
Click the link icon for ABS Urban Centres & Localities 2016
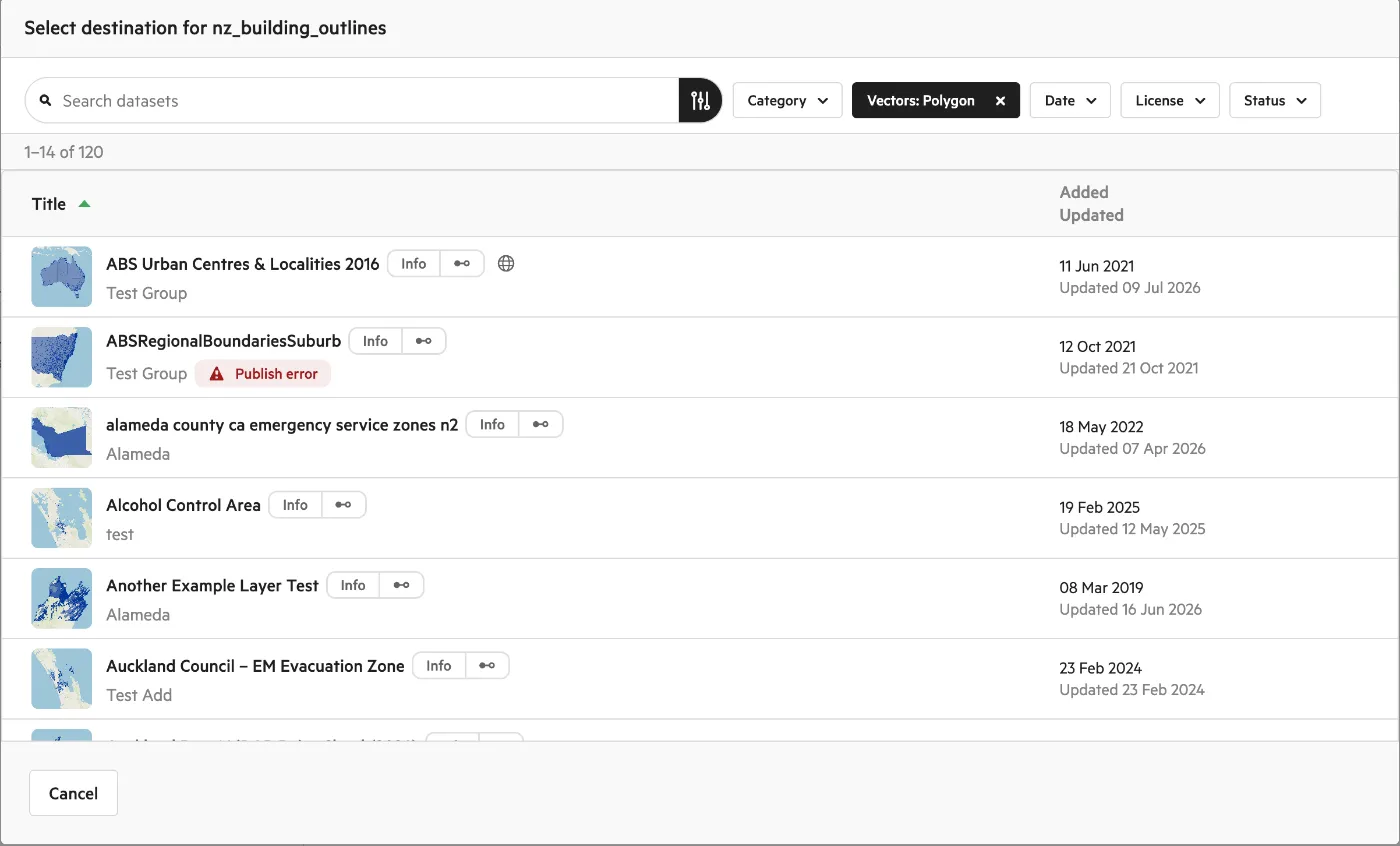point(462,264)
